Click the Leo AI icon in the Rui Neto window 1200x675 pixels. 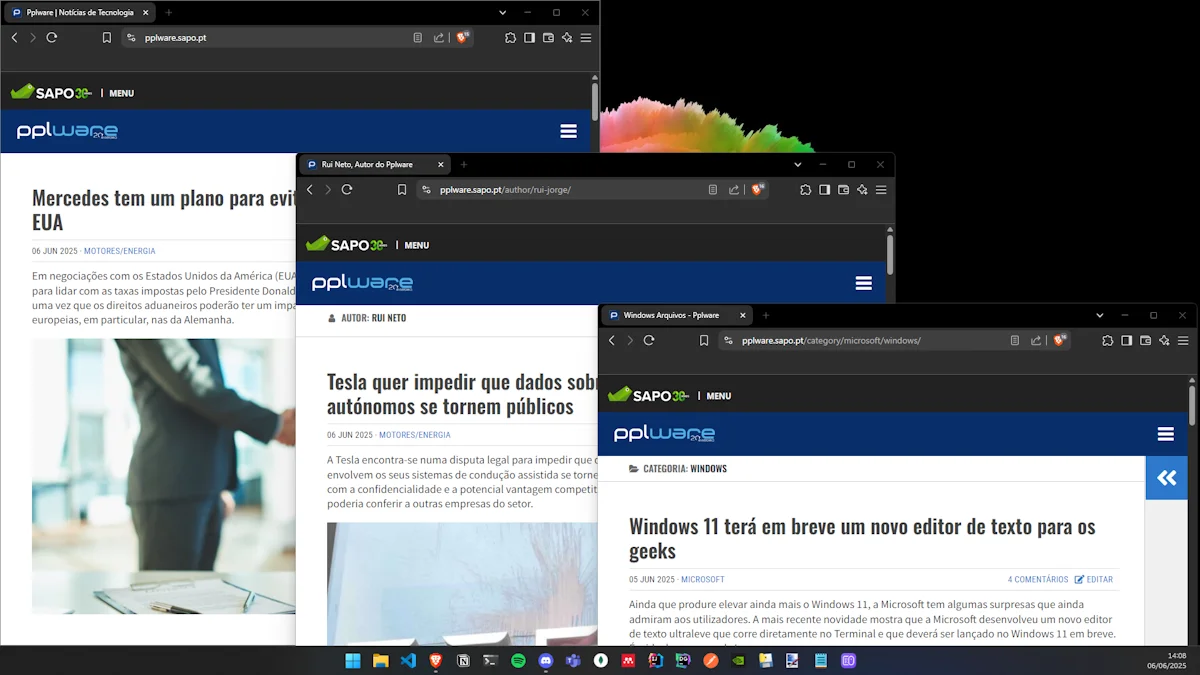coord(862,190)
